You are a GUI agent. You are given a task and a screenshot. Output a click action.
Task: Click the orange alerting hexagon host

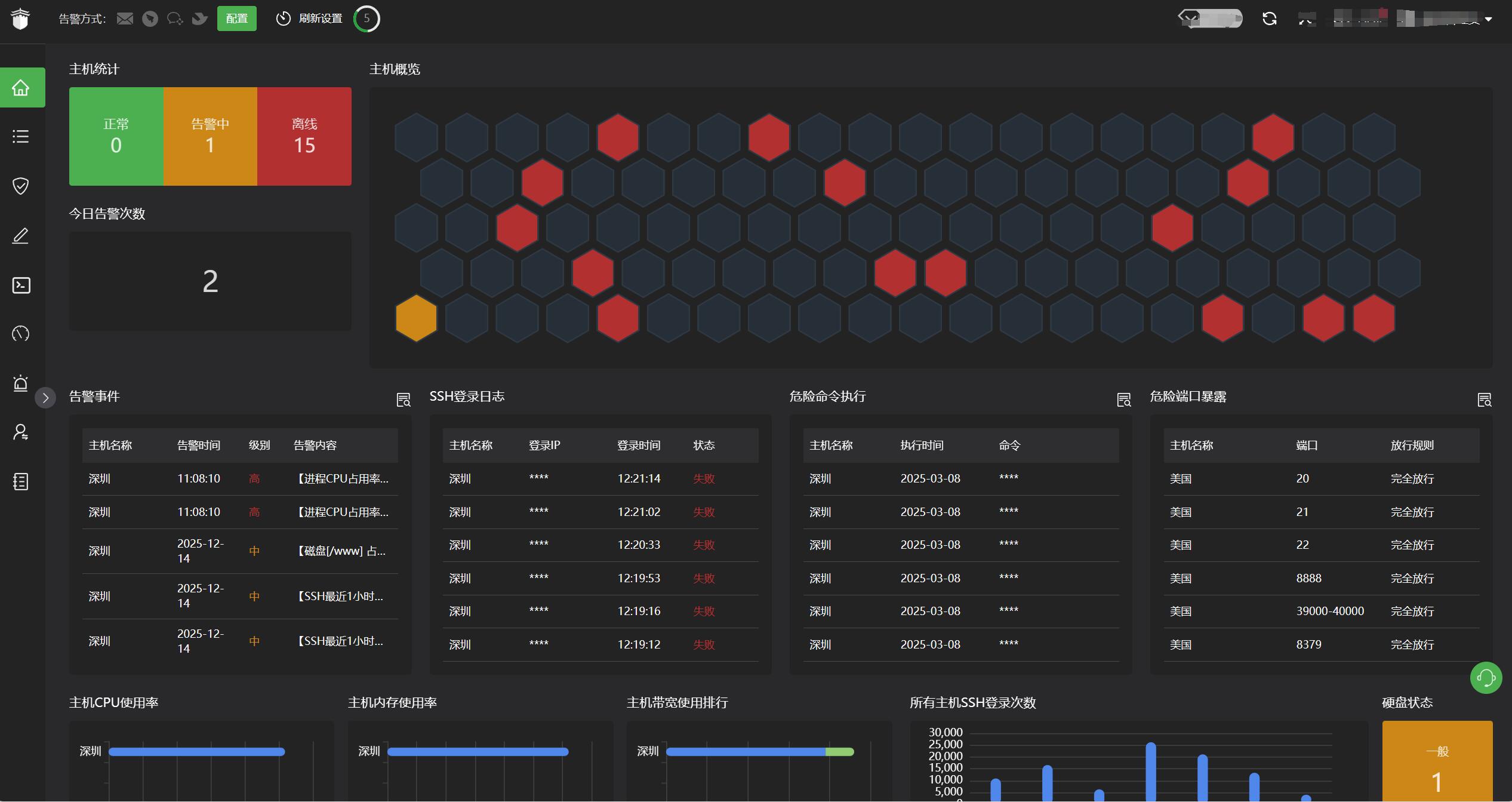click(x=416, y=318)
